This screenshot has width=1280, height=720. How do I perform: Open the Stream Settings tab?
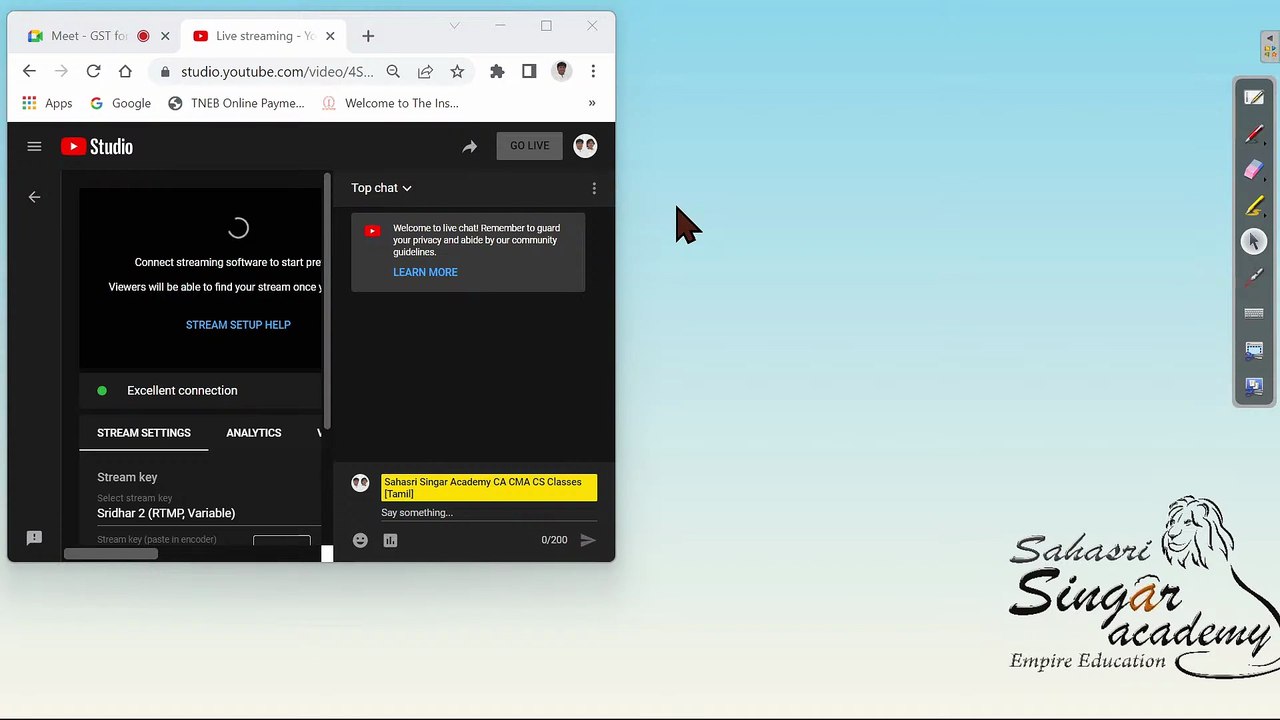pyautogui.click(x=144, y=433)
